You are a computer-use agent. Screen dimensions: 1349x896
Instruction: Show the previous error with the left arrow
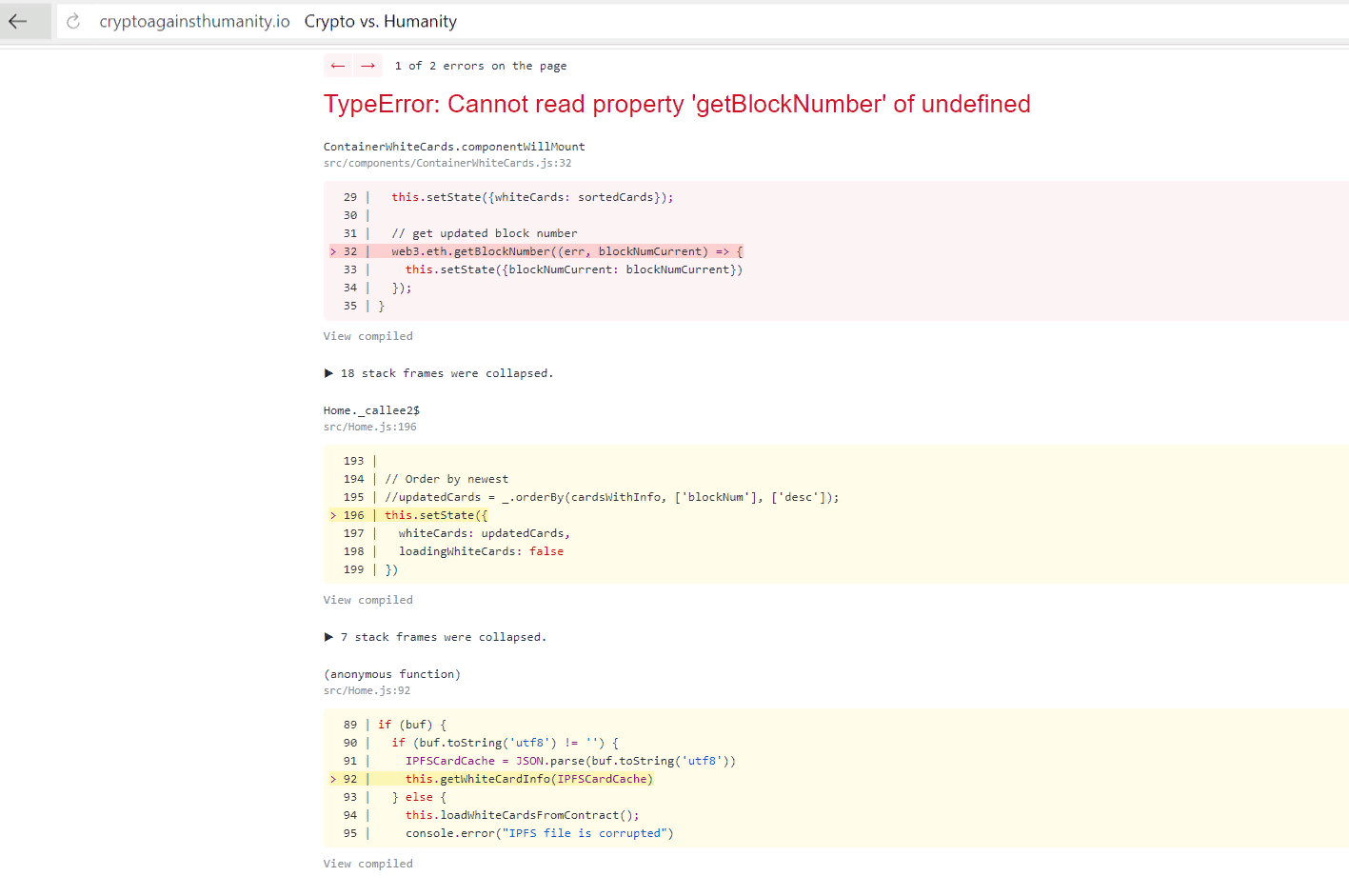pyautogui.click(x=338, y=66)
